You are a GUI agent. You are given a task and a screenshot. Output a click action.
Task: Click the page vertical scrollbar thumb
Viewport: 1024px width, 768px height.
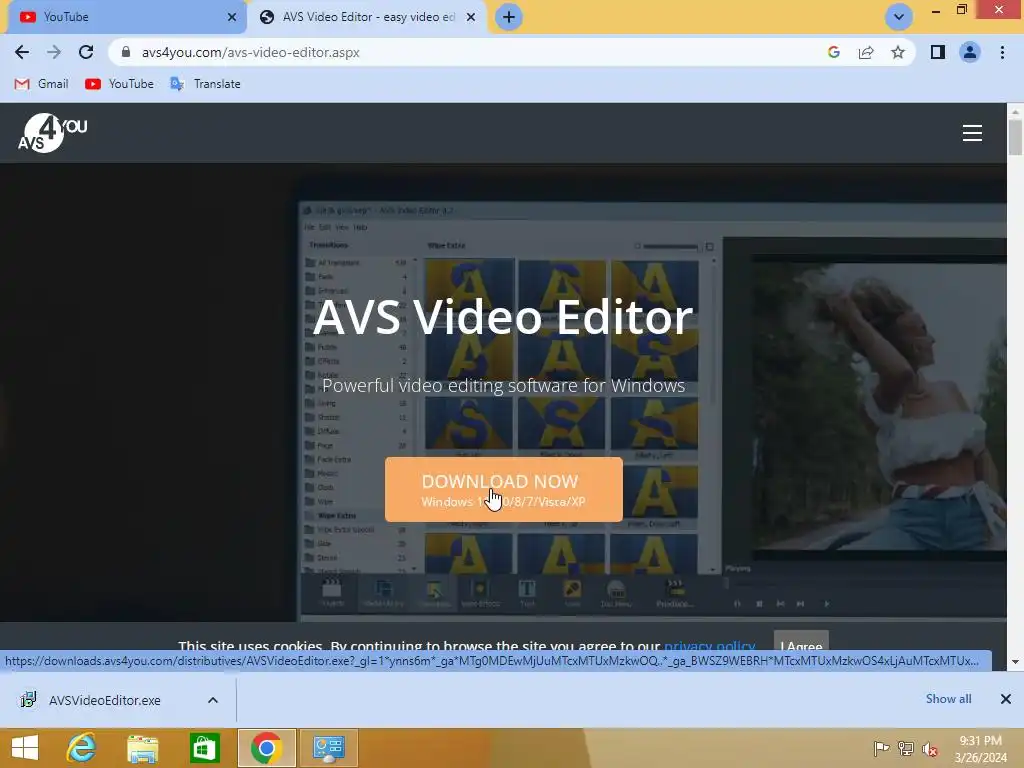(1015, 138)
